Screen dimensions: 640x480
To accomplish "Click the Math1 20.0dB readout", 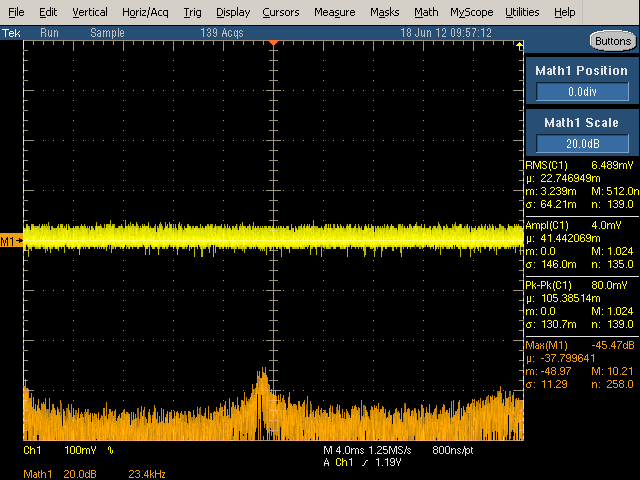I will [x=60, y=474].
